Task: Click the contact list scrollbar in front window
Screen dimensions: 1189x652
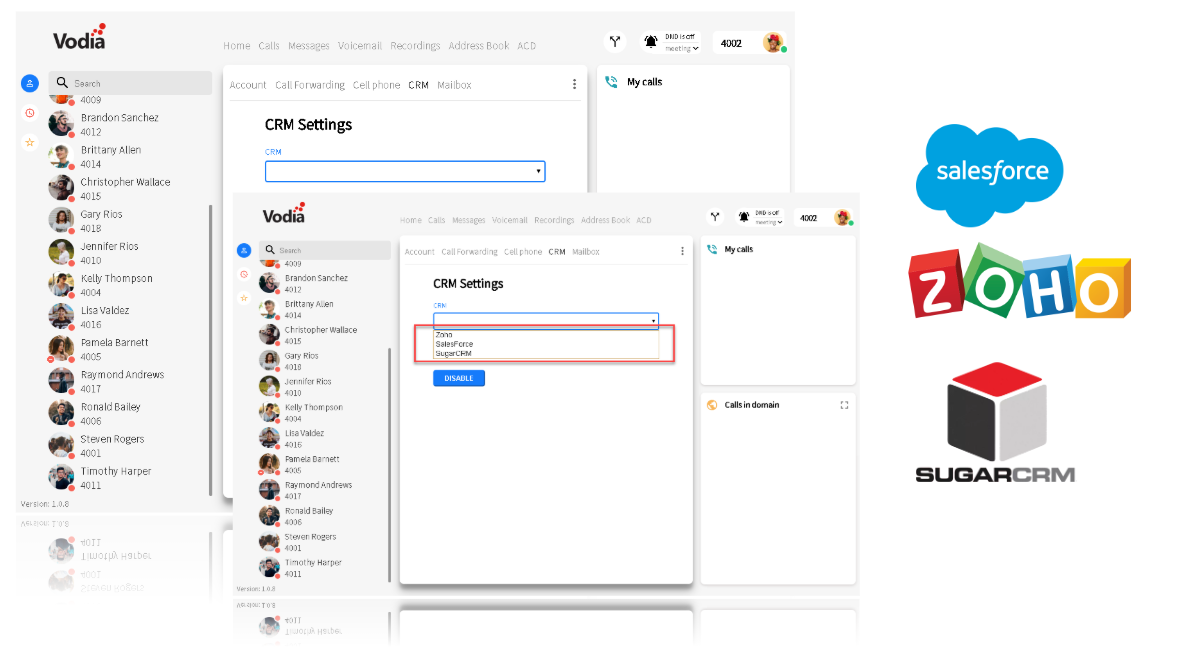Action: pyautogui.click(x=389, y=465)
